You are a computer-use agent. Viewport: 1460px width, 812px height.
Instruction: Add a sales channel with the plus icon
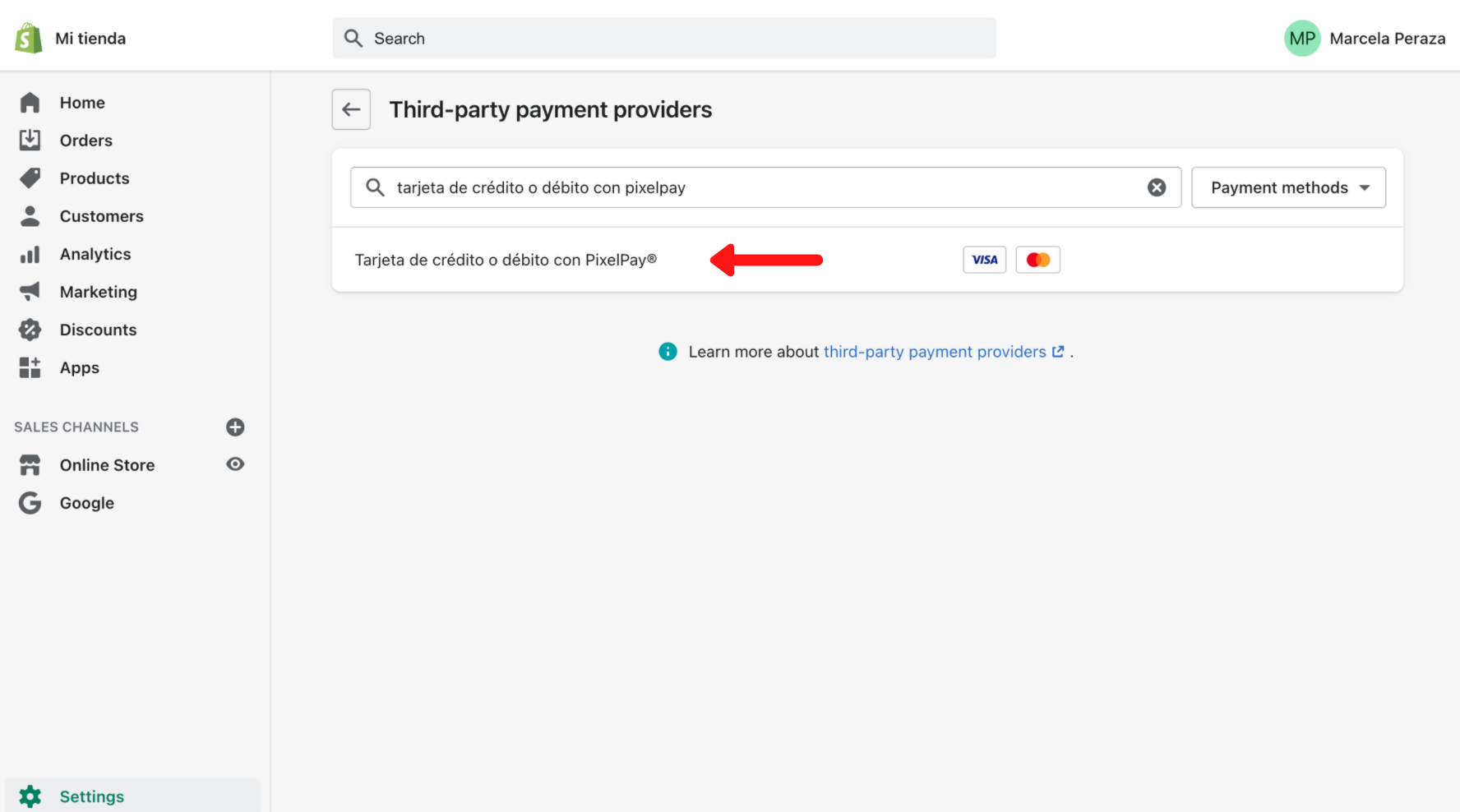235,427
